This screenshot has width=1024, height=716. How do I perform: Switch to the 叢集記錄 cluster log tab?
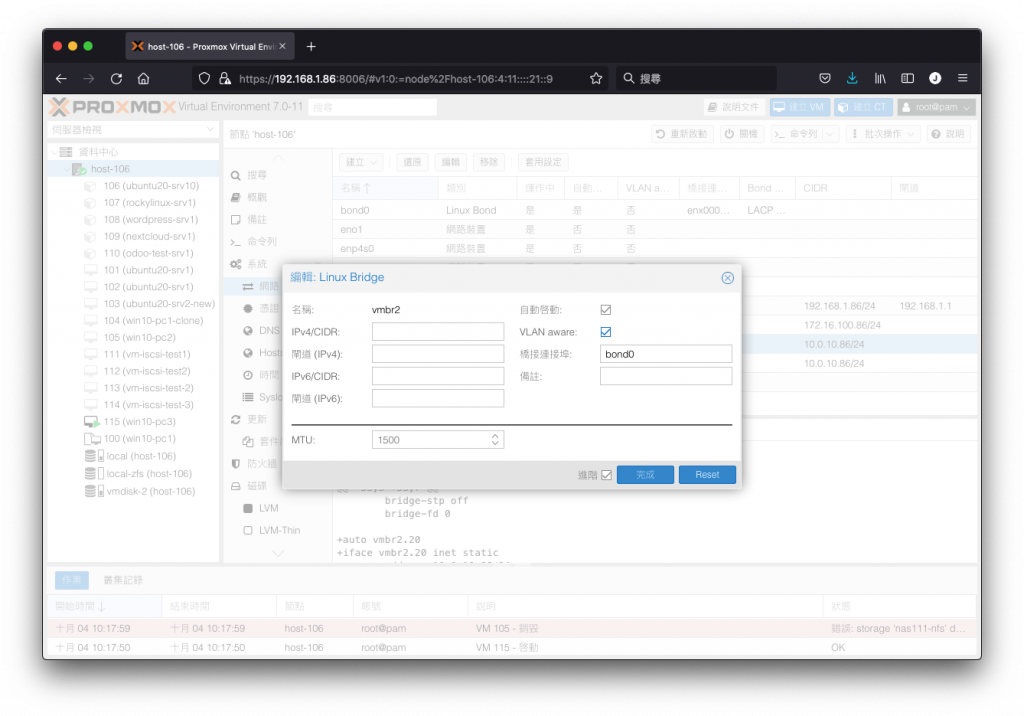pos(123,580)
